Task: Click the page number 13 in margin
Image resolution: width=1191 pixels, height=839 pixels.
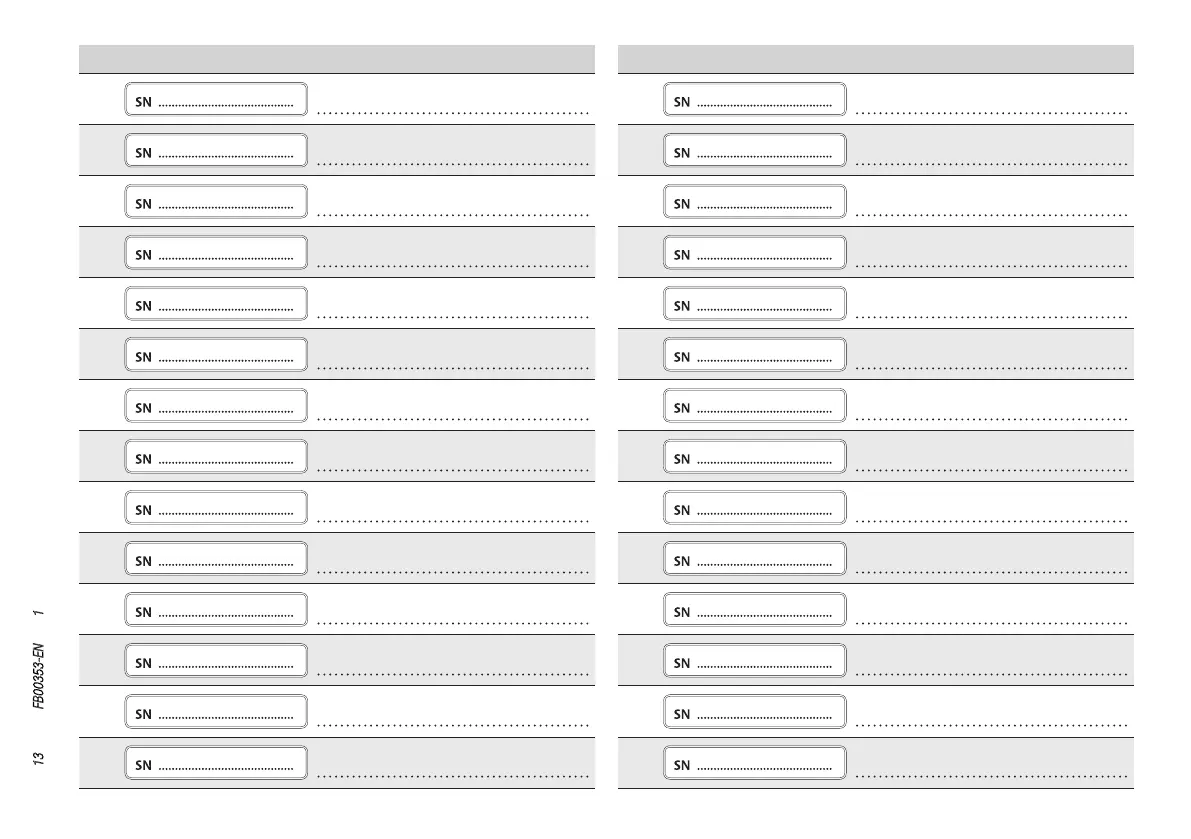Action: click(38, 759)
